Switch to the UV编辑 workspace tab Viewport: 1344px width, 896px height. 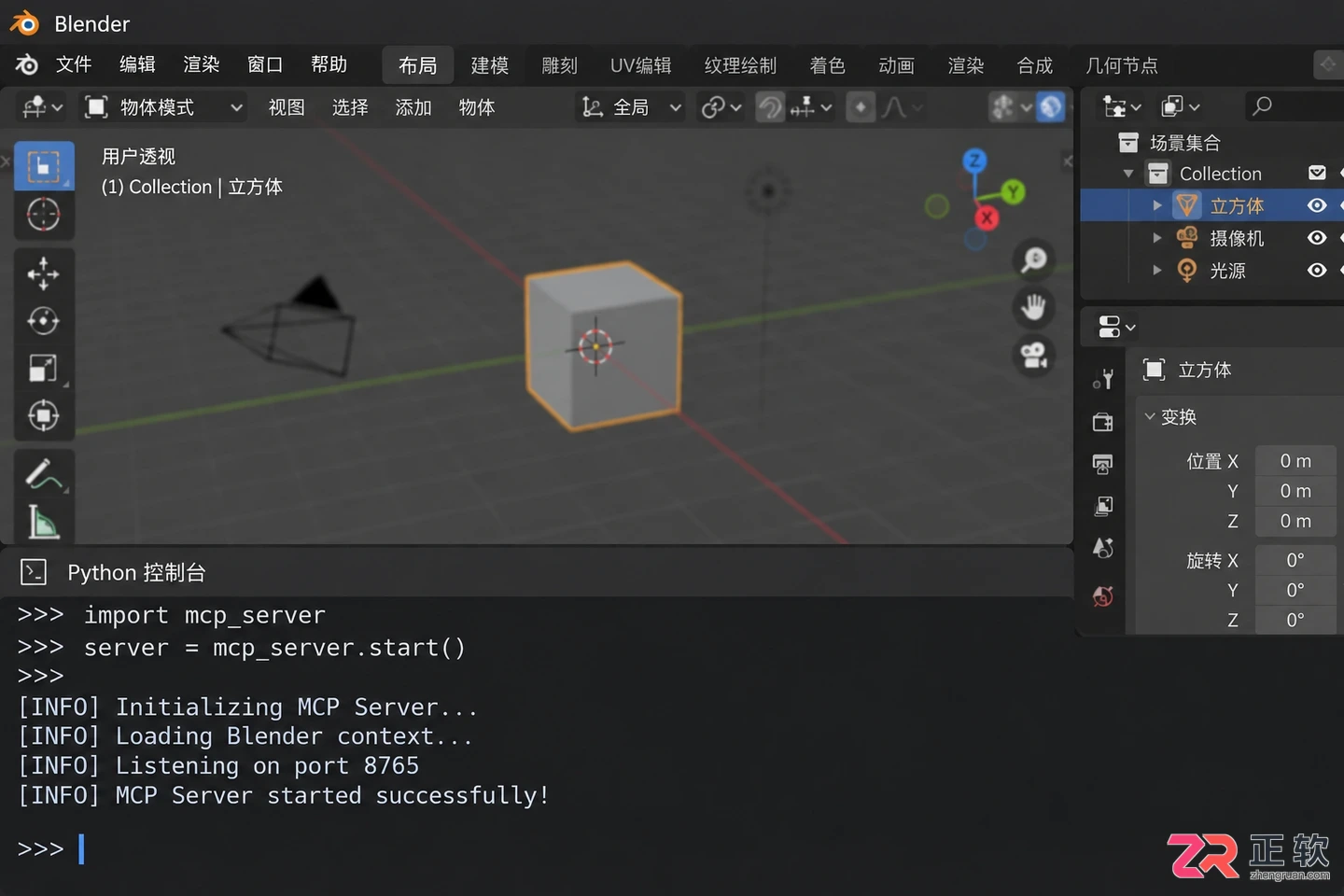[x=641, y=65]
